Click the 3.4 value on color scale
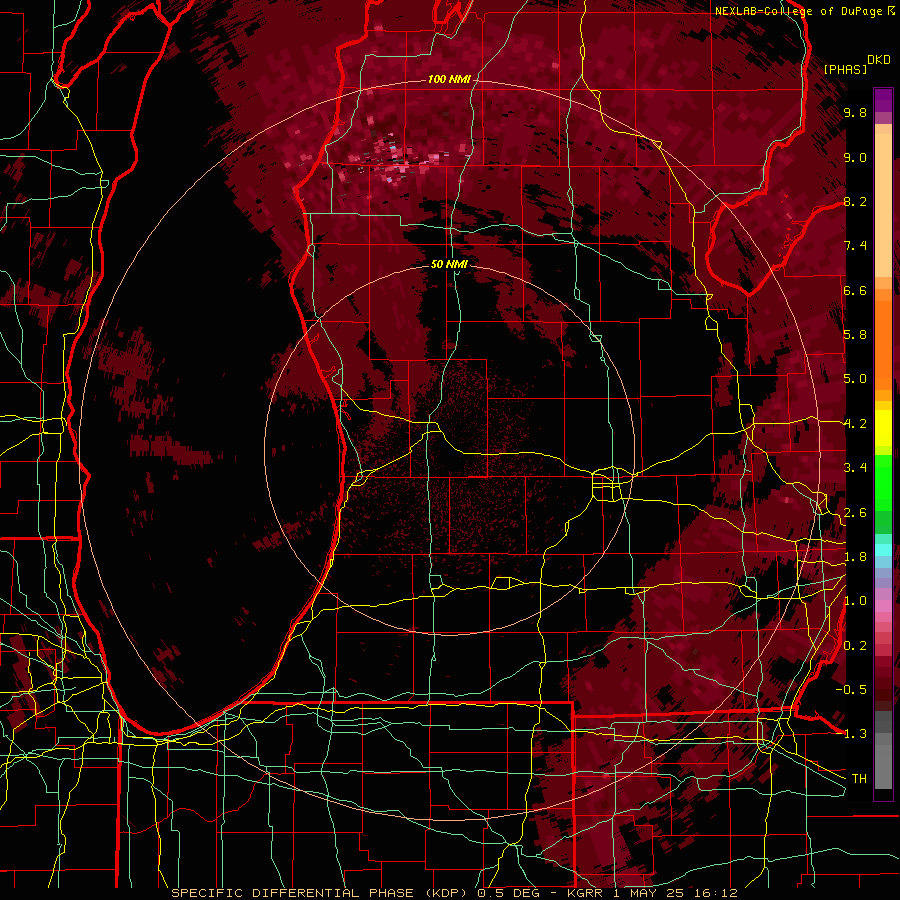The width and height of the screenshot is (900, 900). point(855,468)
